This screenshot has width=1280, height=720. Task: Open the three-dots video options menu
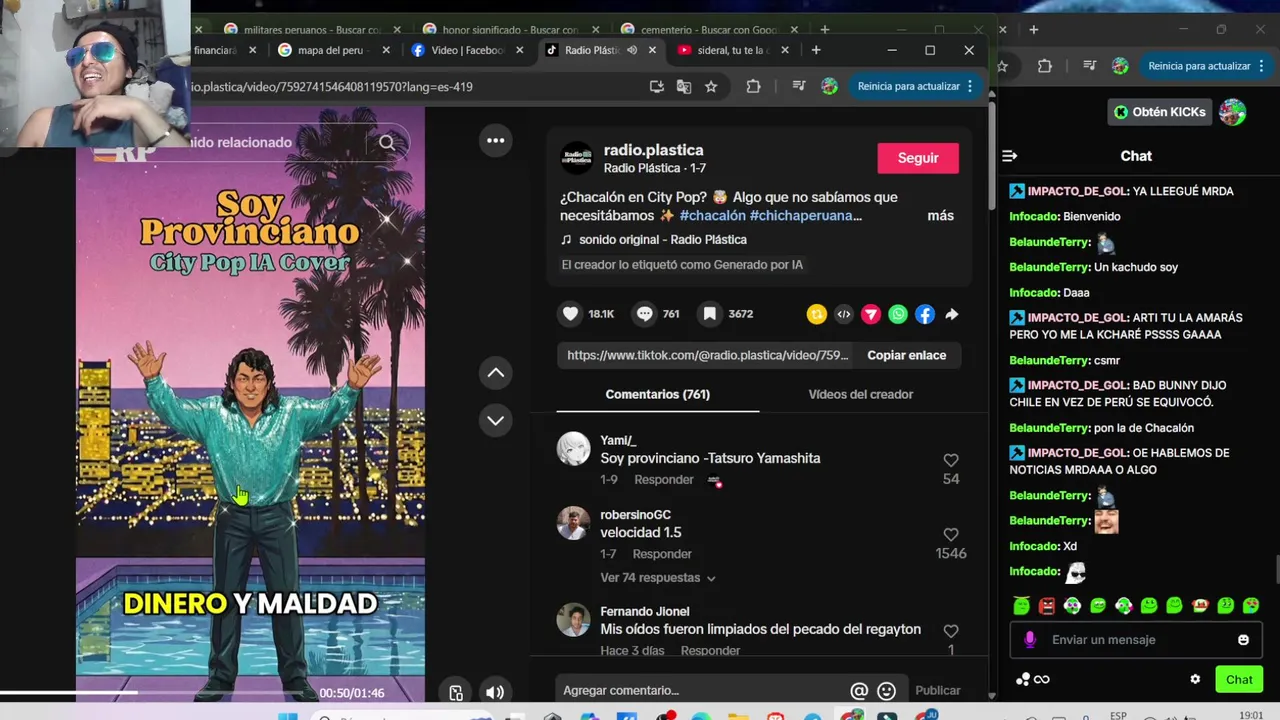coord(495,140)
